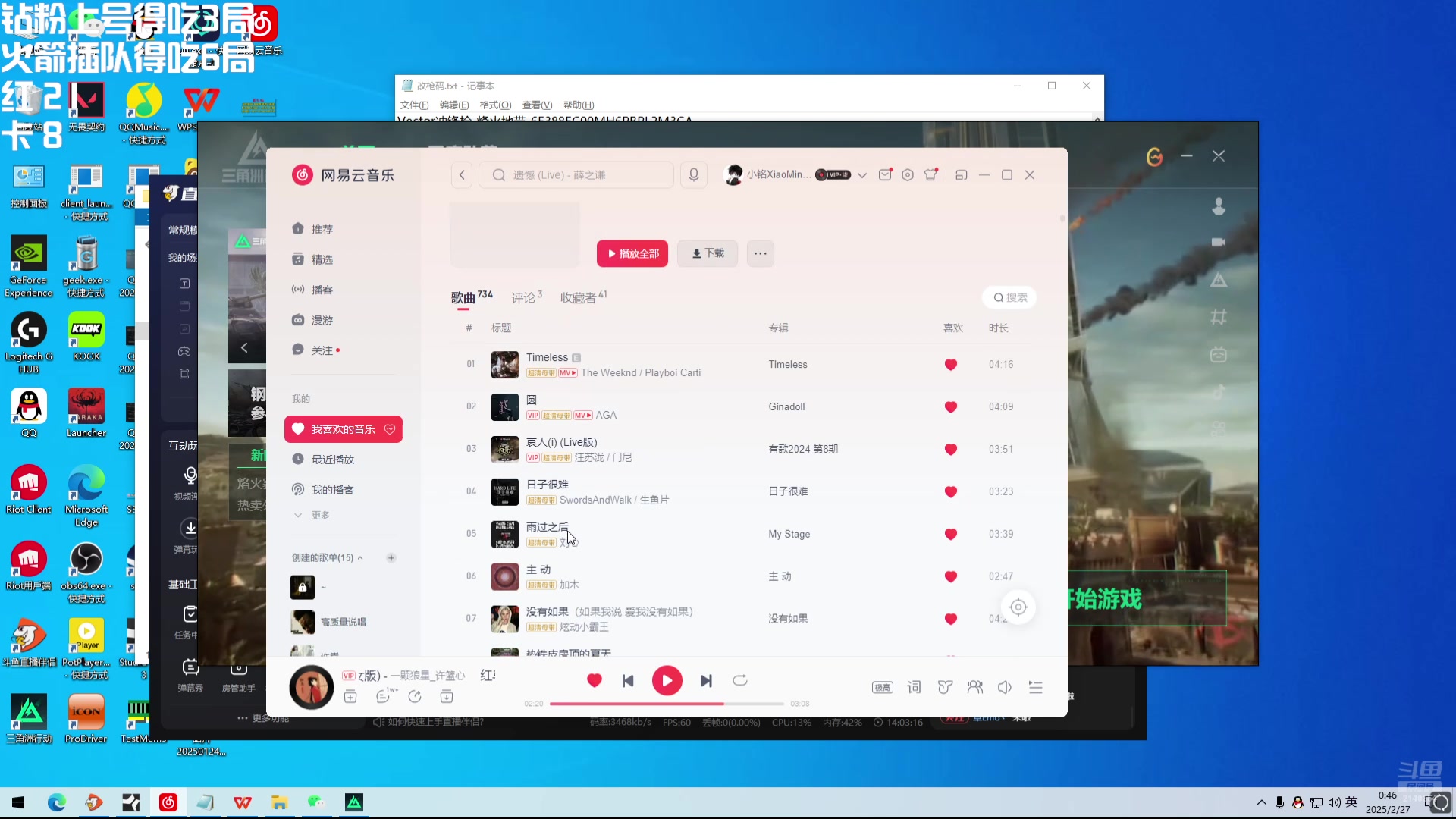Open the lyrics panel icon

[x=915, y=687]
